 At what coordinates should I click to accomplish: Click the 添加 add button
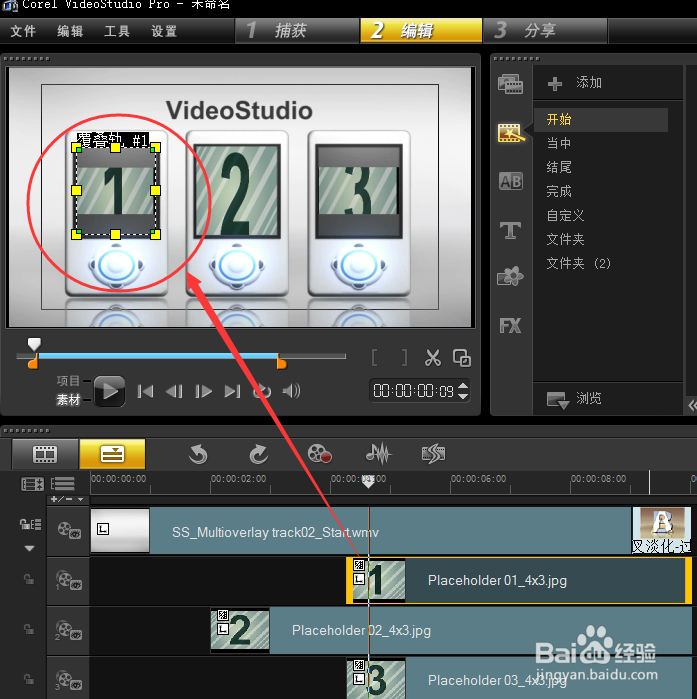click(x=575, y=83)
